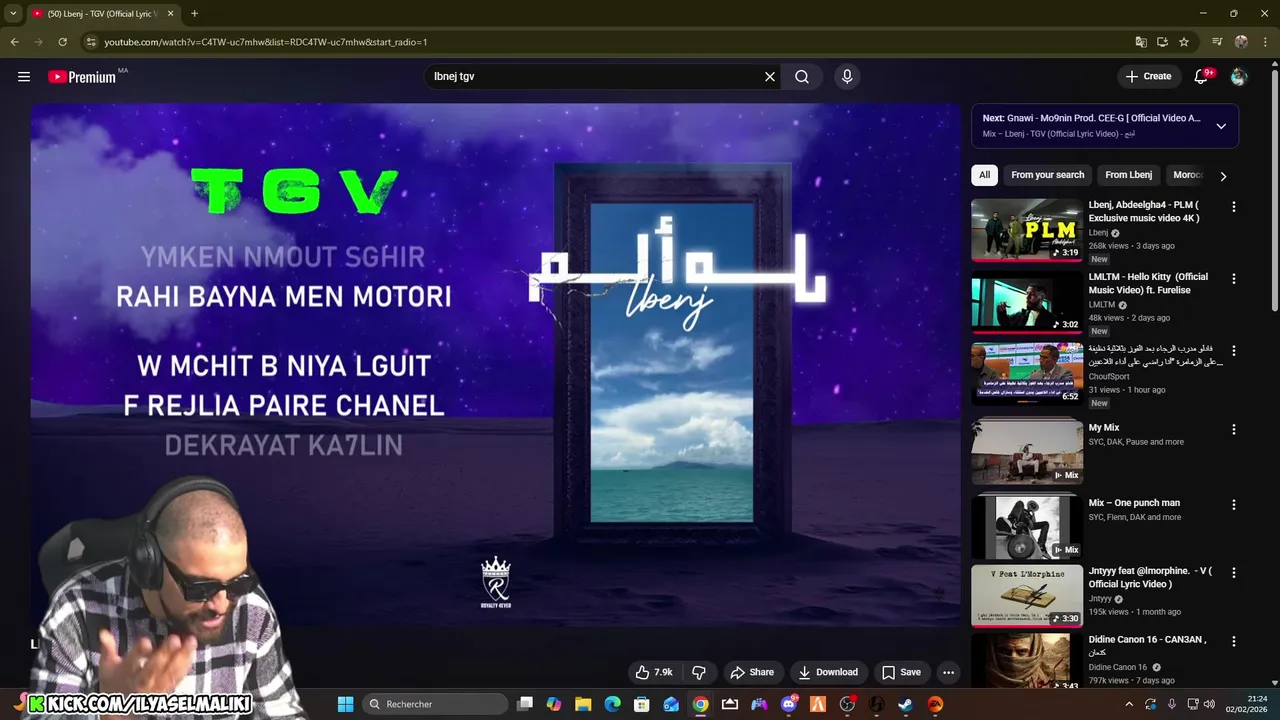Click the Create button
Viewport: 1280px width, 720px height.
tap(1148, 77)
